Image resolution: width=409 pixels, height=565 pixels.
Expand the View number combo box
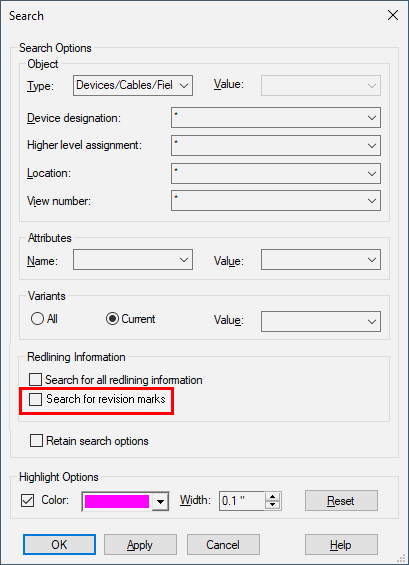(x=276, y=201)
